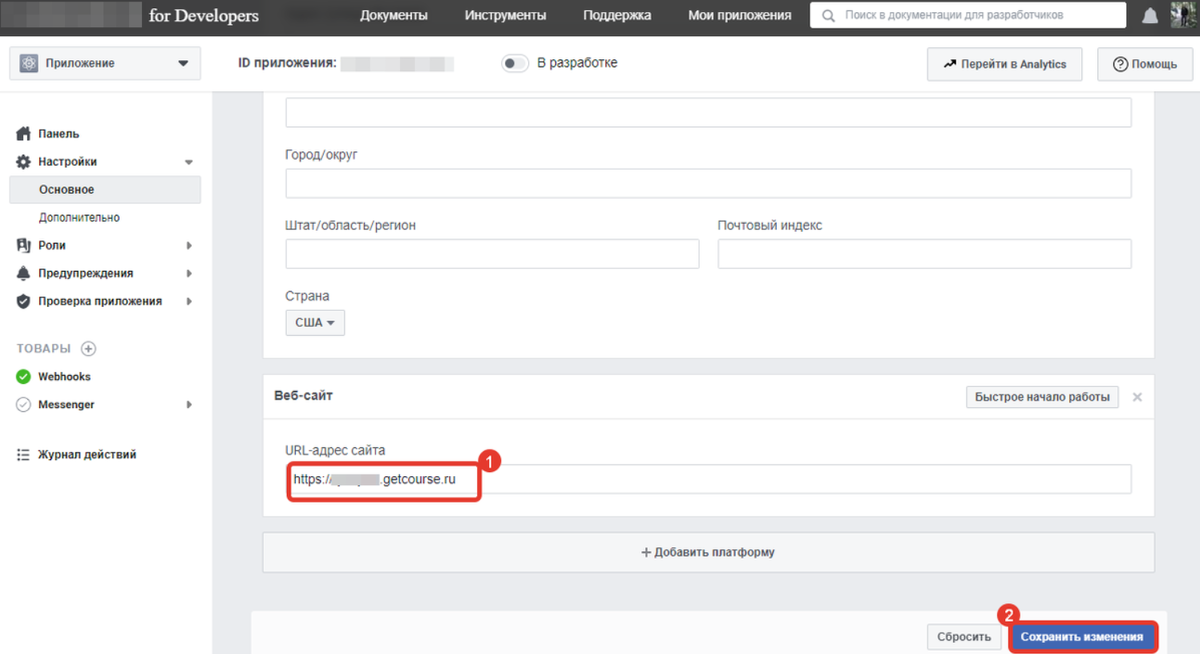1200x654 pixels.
Task: Click the notifications bell icon
Action: pyautogui.click(x=1150, y=16)
